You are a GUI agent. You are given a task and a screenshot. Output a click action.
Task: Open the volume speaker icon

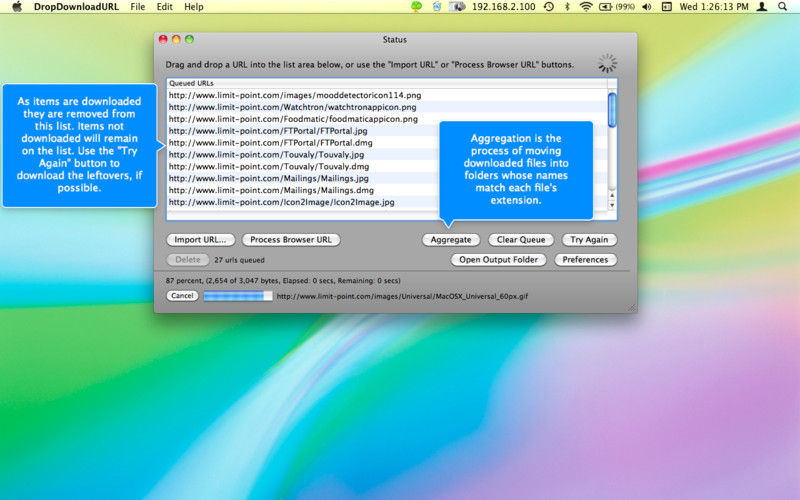(x=646, y=7)
